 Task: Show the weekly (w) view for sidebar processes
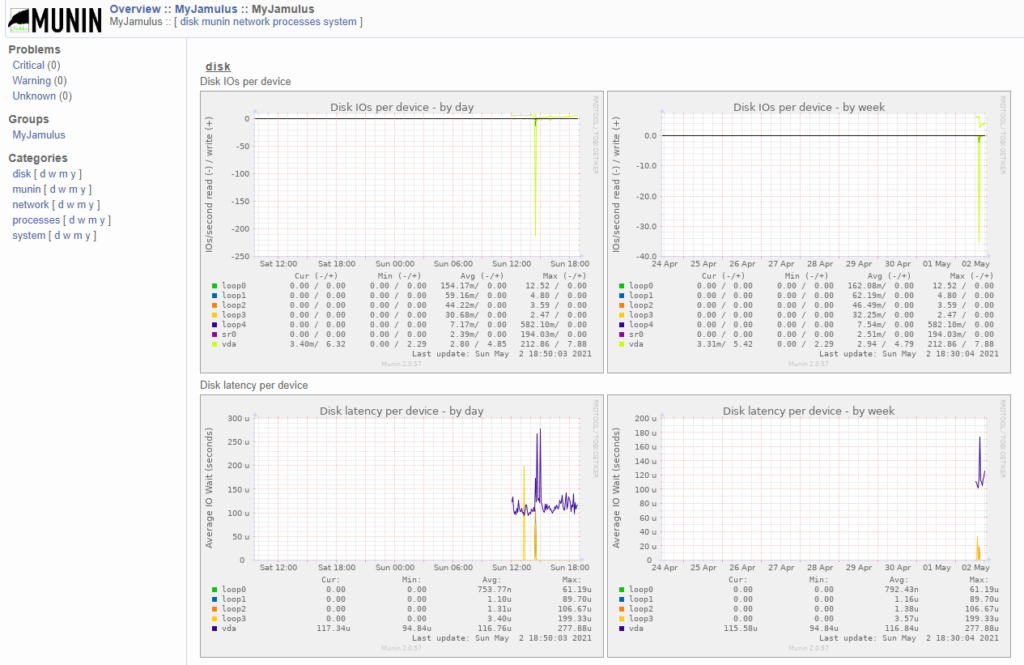tap(82, 220)
